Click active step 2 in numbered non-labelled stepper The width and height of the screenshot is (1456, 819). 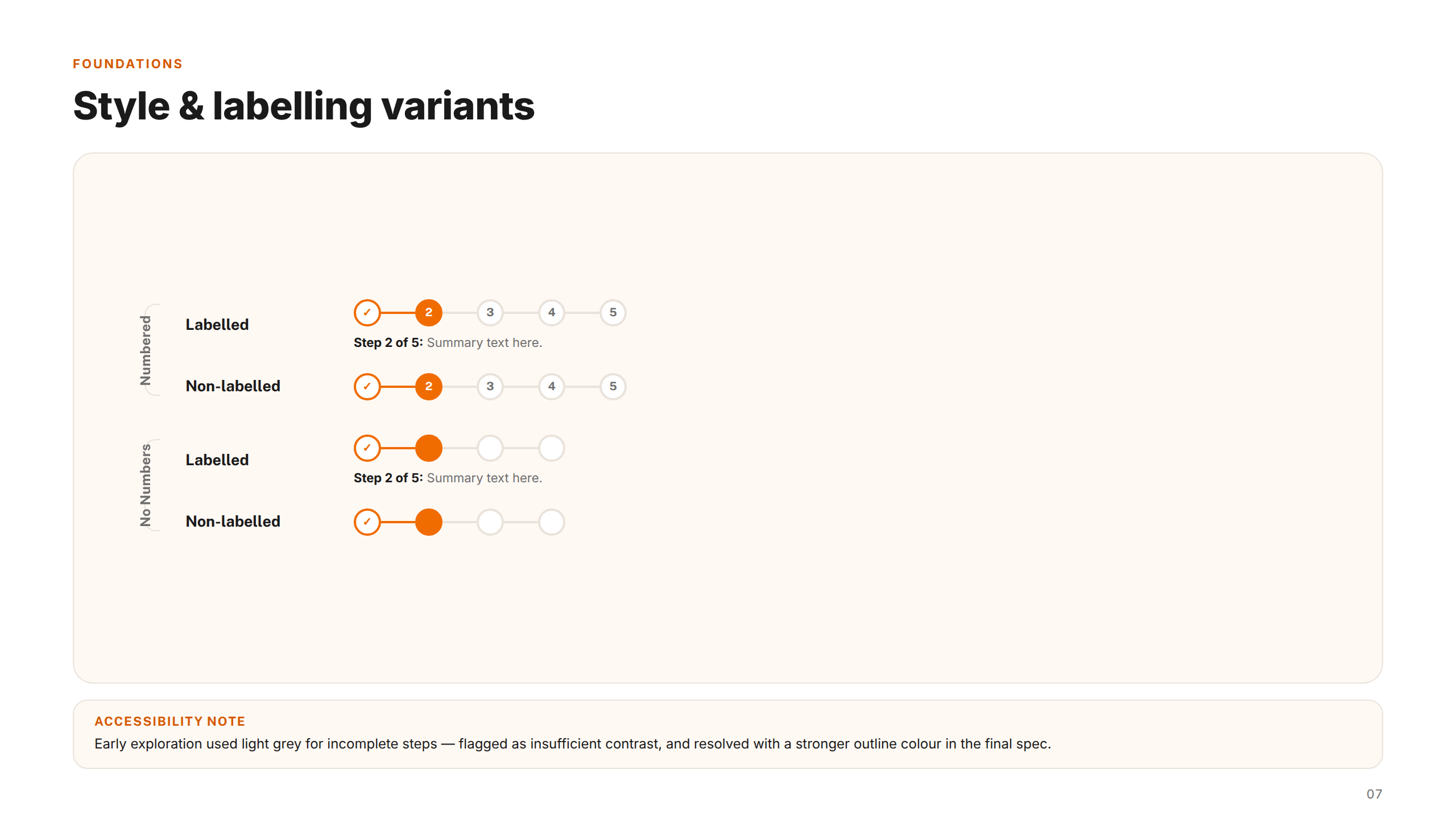(x=428, y=386)
